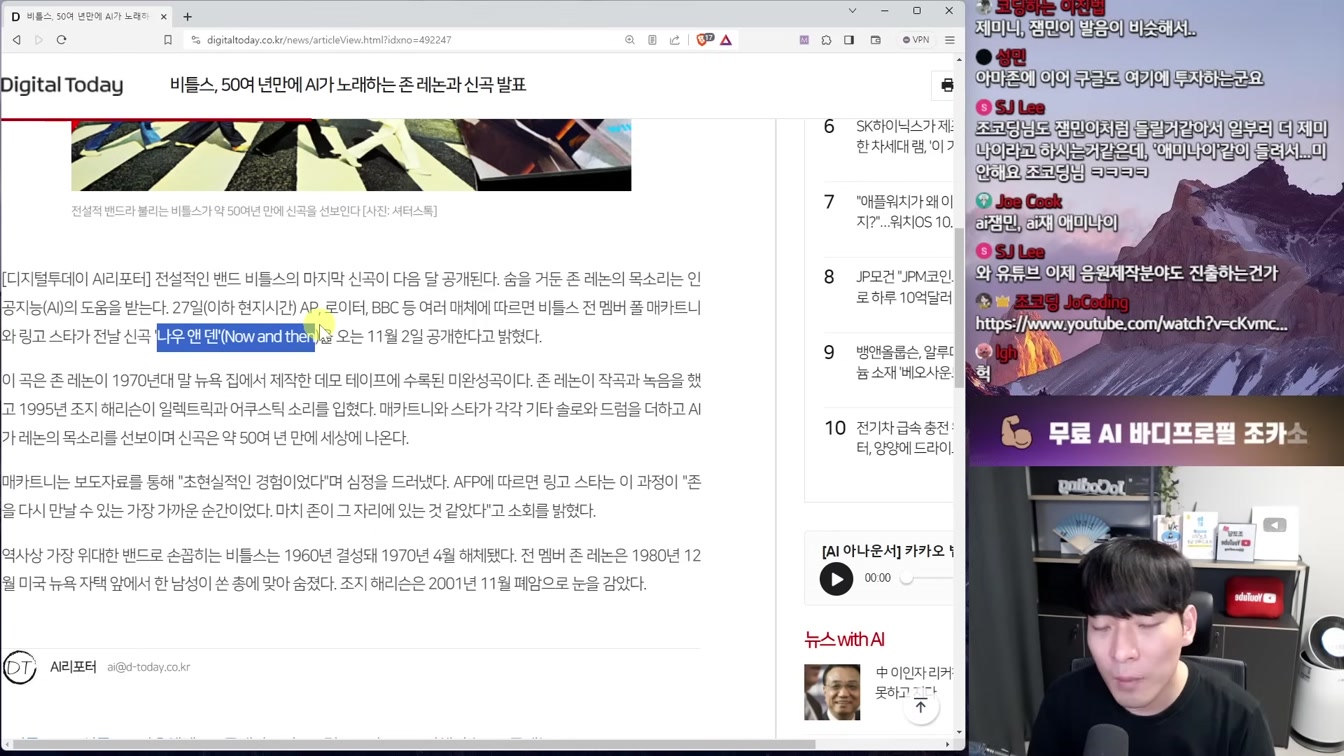This screenshot has height=756, width=1344.
Task: Open the 中 이인자 리커창 news item
Action: coord(914,682)
